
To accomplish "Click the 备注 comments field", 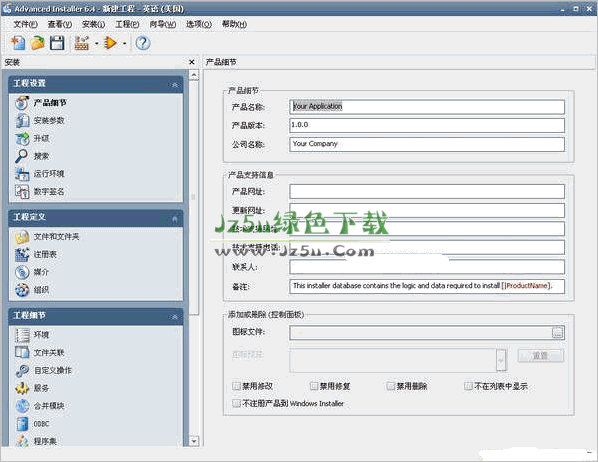I will point(427,286).
